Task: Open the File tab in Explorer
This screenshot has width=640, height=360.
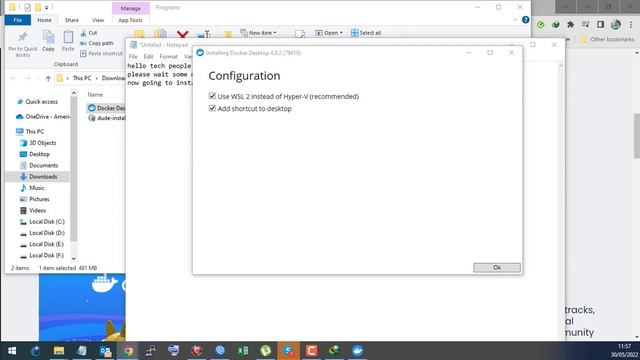Action: (x=18, y=20)
